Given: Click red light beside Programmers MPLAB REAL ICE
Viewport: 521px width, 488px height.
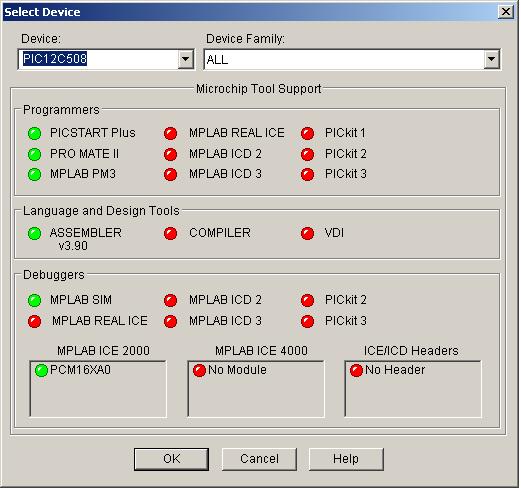Looking at the screenshot, I should (170, 133).
